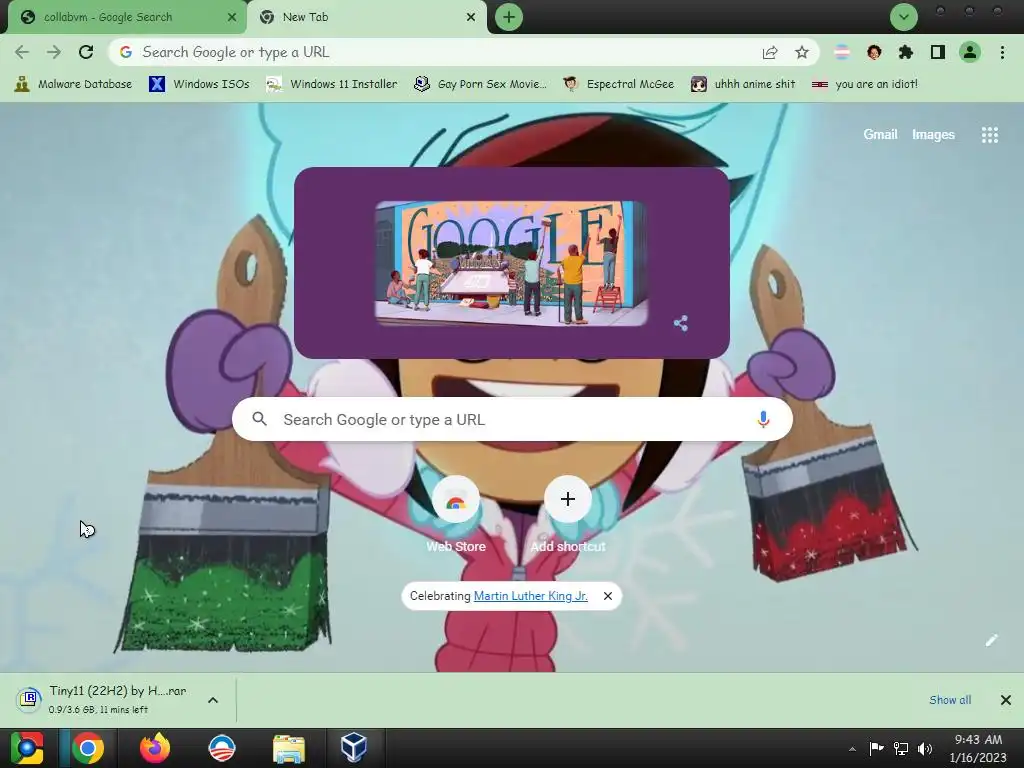Open the Start menu button

(27, 748)
